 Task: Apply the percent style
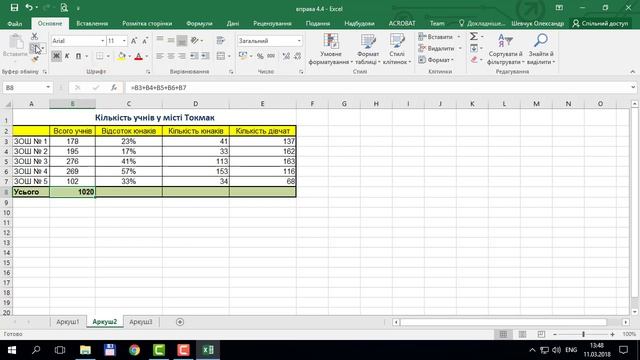(x=260, y=56)
